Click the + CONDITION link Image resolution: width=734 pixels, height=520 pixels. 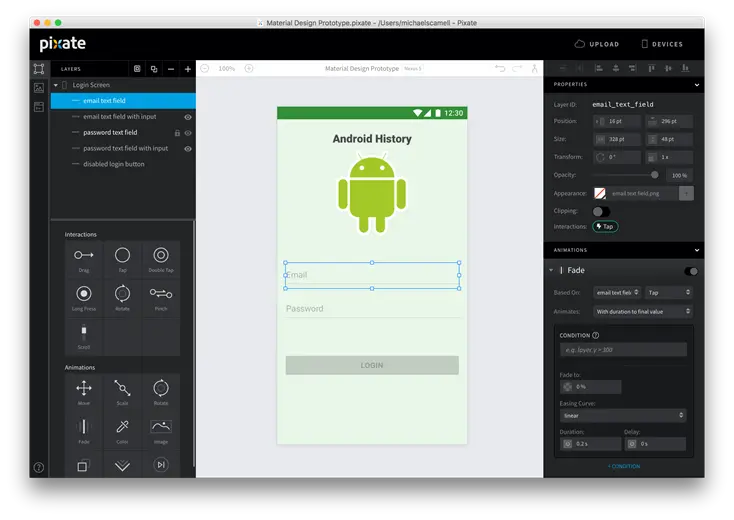(624, 466)
